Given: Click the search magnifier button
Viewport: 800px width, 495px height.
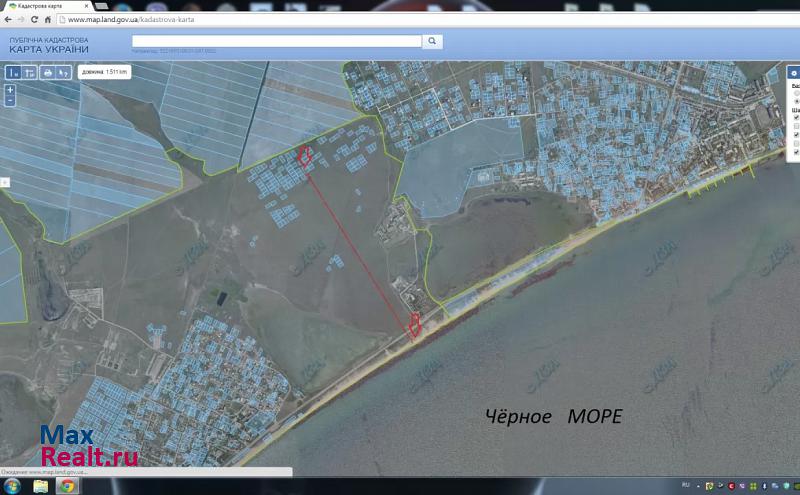Looking at the screenshot, I should [x=433, y=41].
